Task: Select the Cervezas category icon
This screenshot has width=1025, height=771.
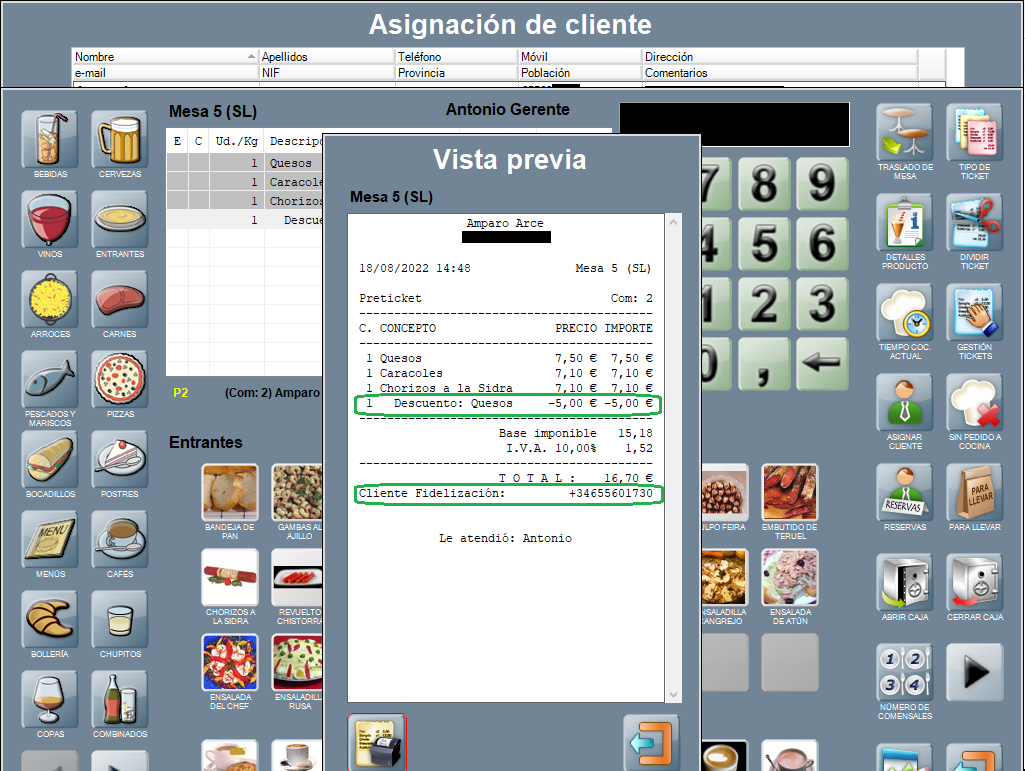Action: coord(120,139)
